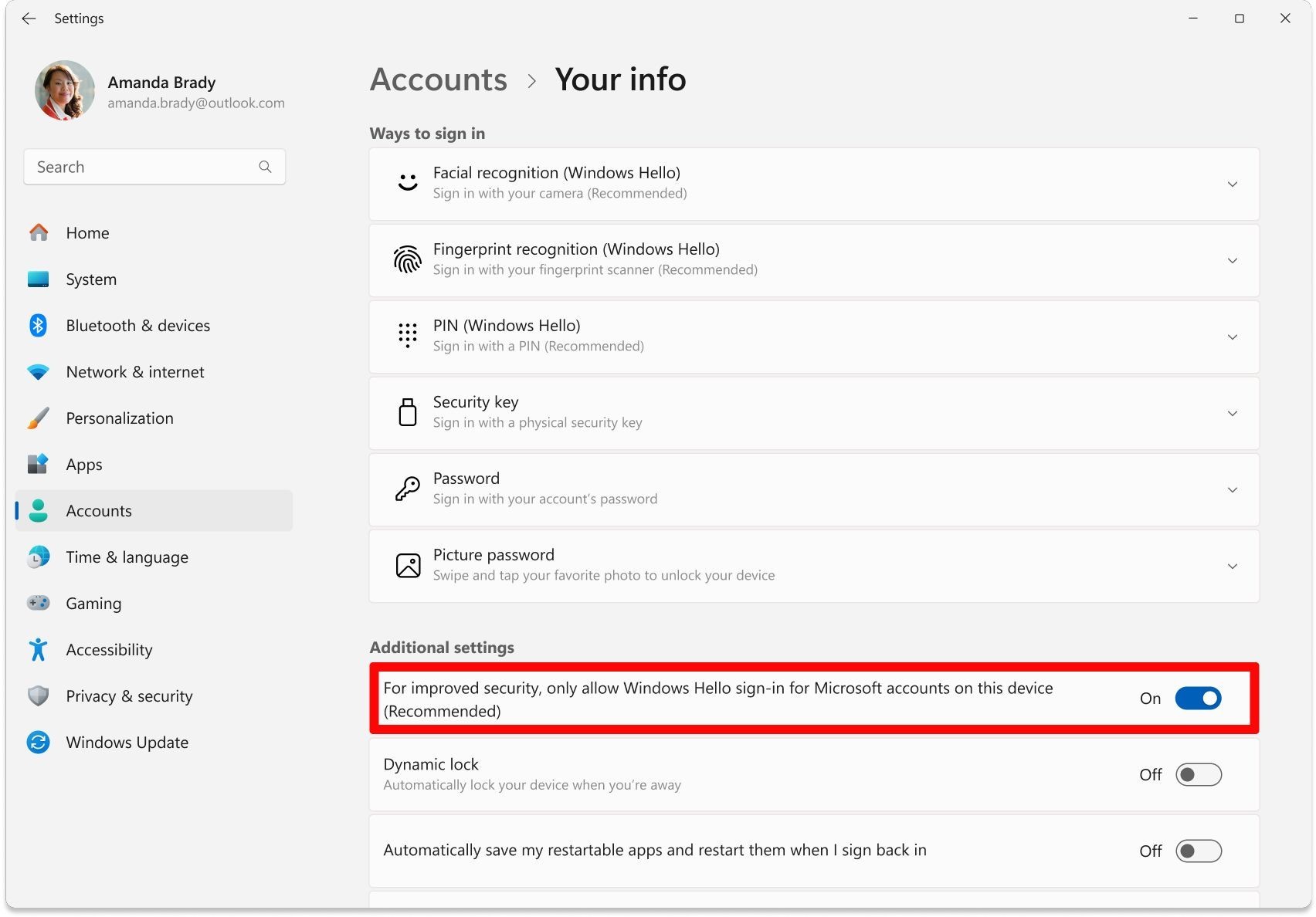
Task: Expand the Facial recognition (Windows Hello) section
Action: click(x=1232, y=184)
